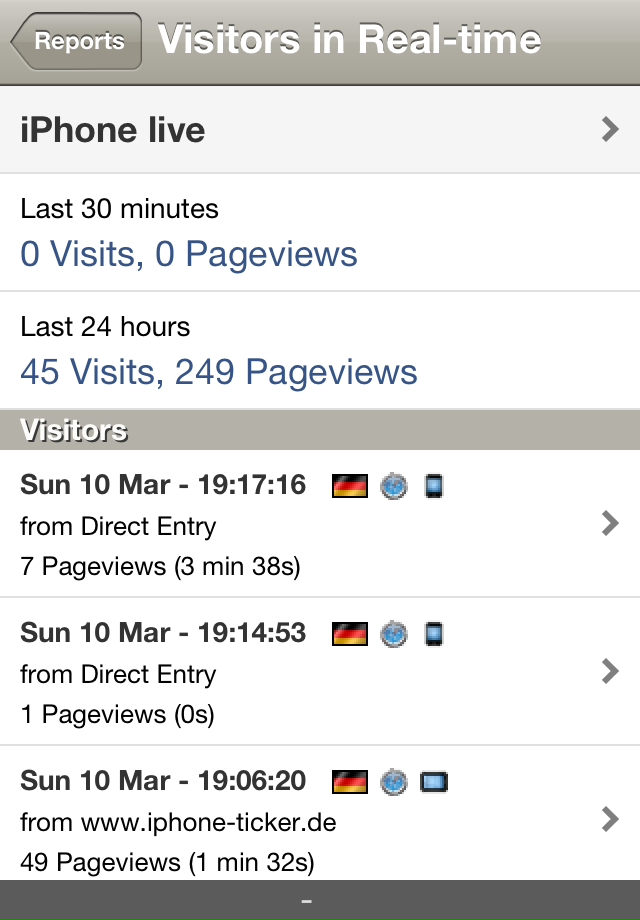640x920 pixels.
Task: Select the 0 Visits, 0 Pageviews summary
Action: (x=189, y=254)
